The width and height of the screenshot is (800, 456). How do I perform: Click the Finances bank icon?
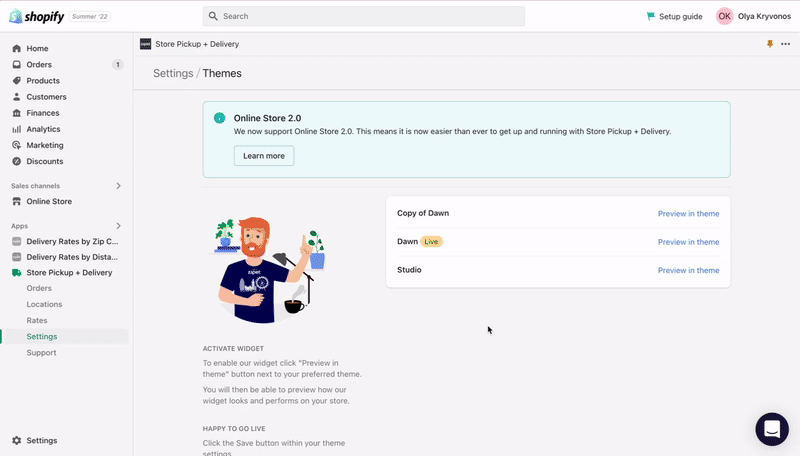(17, 113)
